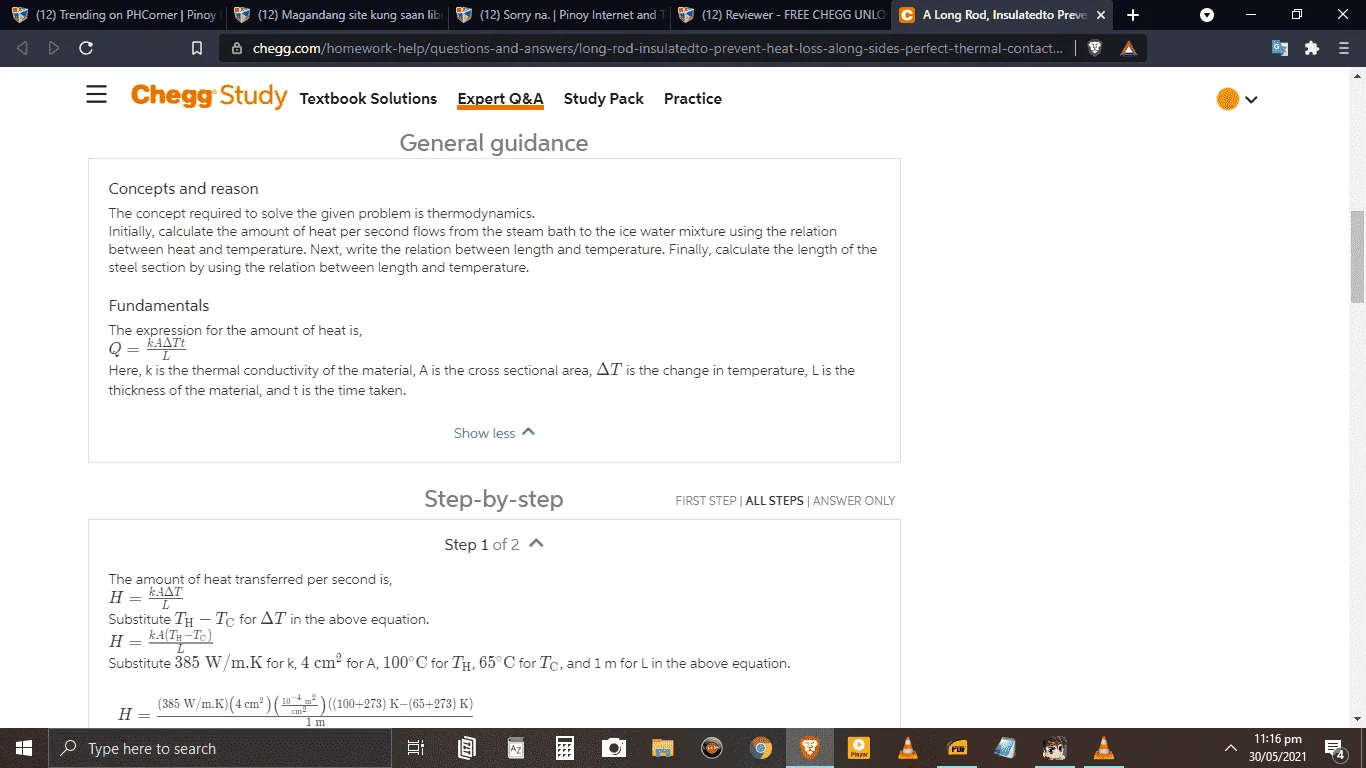Open the Camera taskbar app
This screenshot has height=768, width=1366.
(614, 748)
